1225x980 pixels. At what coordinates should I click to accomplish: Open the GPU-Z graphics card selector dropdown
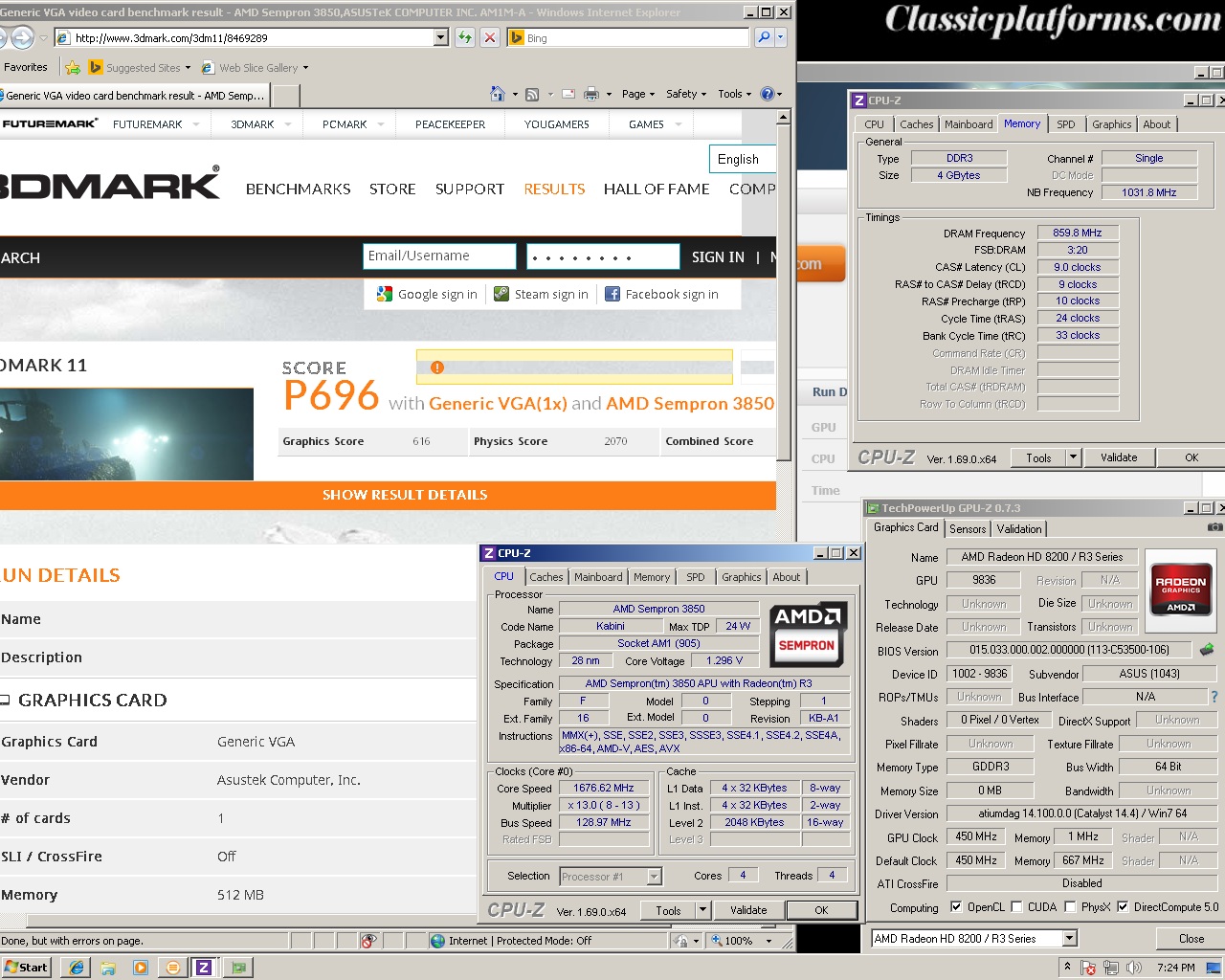click(1068, 939)
